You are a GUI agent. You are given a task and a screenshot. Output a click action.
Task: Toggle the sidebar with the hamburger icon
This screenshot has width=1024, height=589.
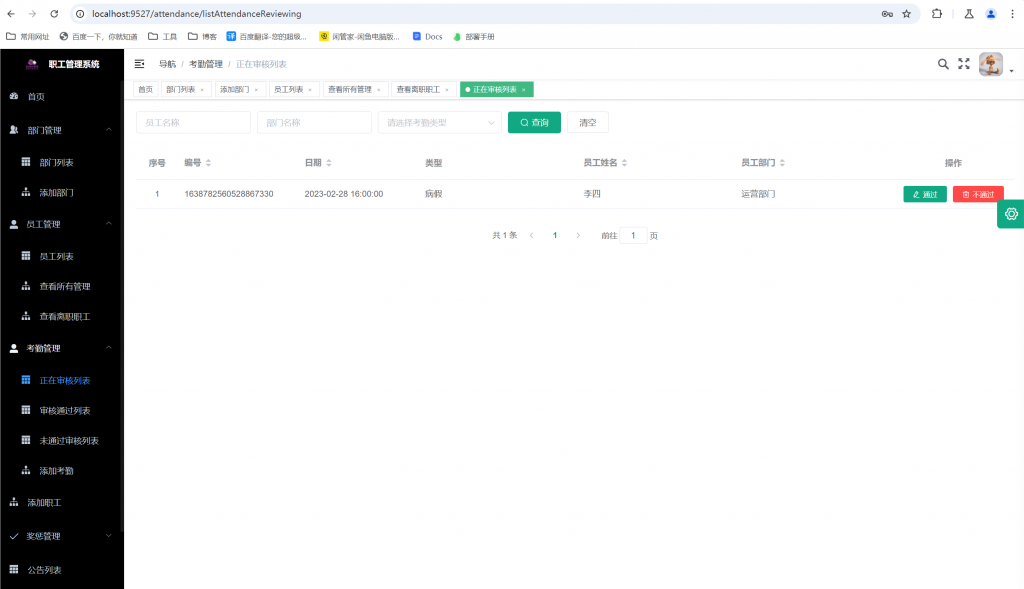point(138,63)
